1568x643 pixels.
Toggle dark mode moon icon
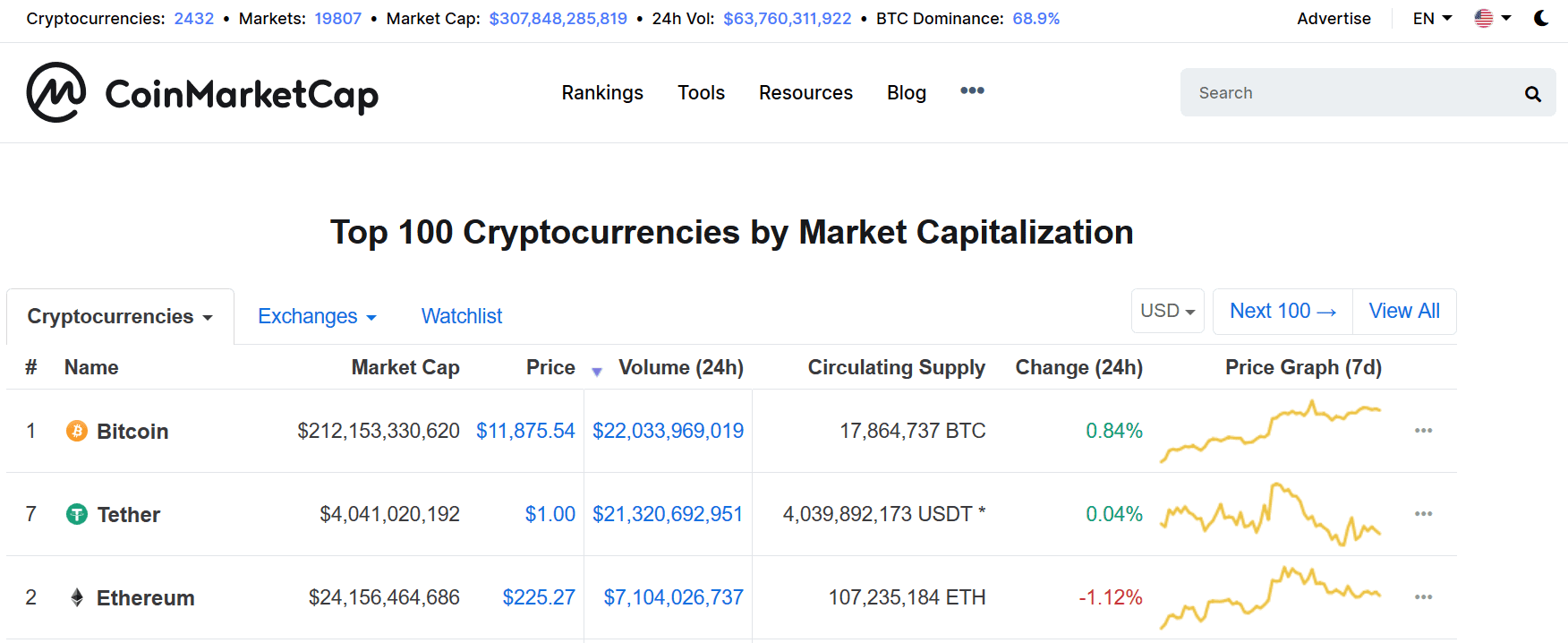pyautogui.click(x=1540, y=18)
